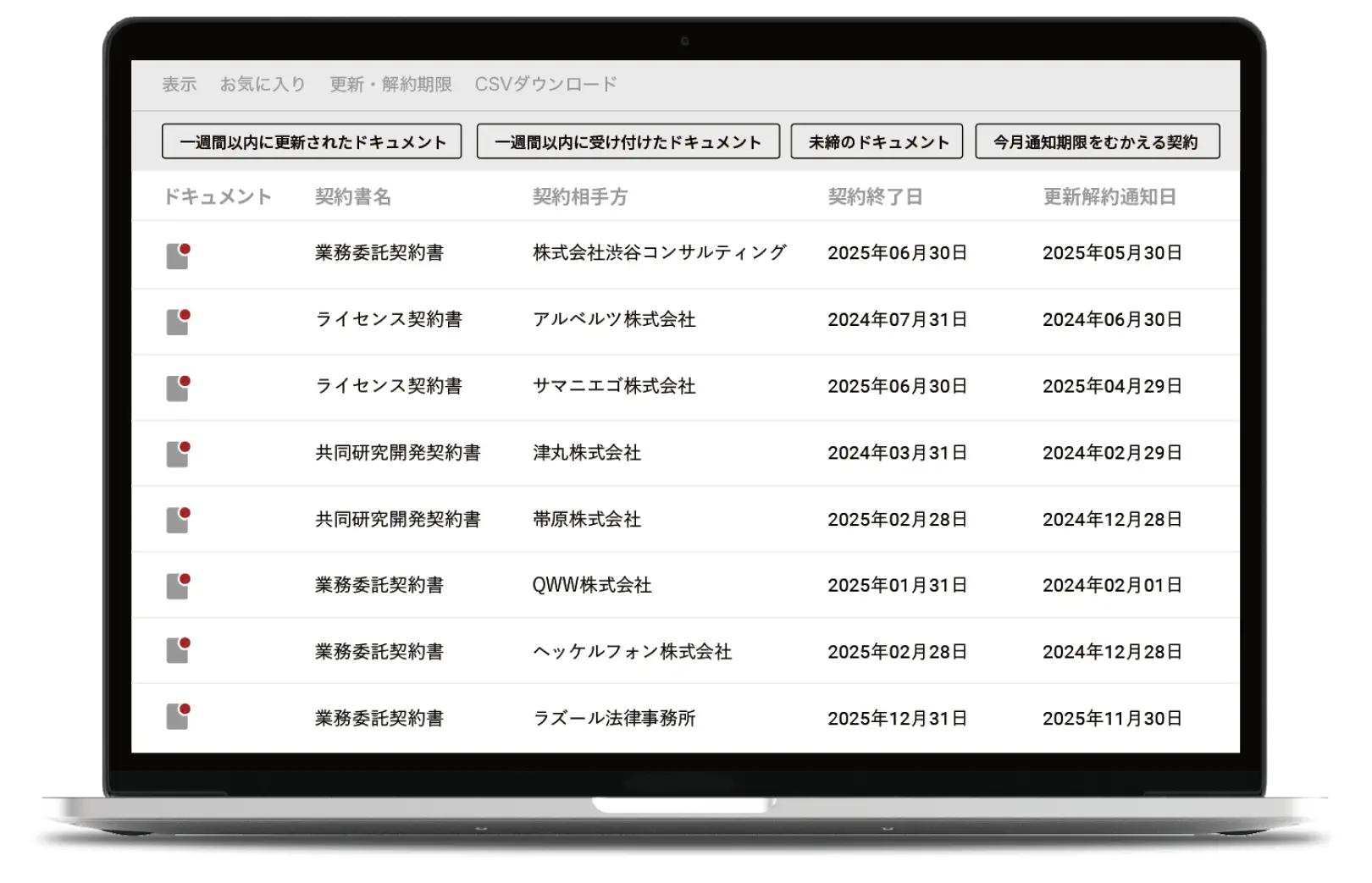Select 業務委託契約書 for 株式会社渋谷コンサルティング
1372x883 pixels.
point(379,253)
